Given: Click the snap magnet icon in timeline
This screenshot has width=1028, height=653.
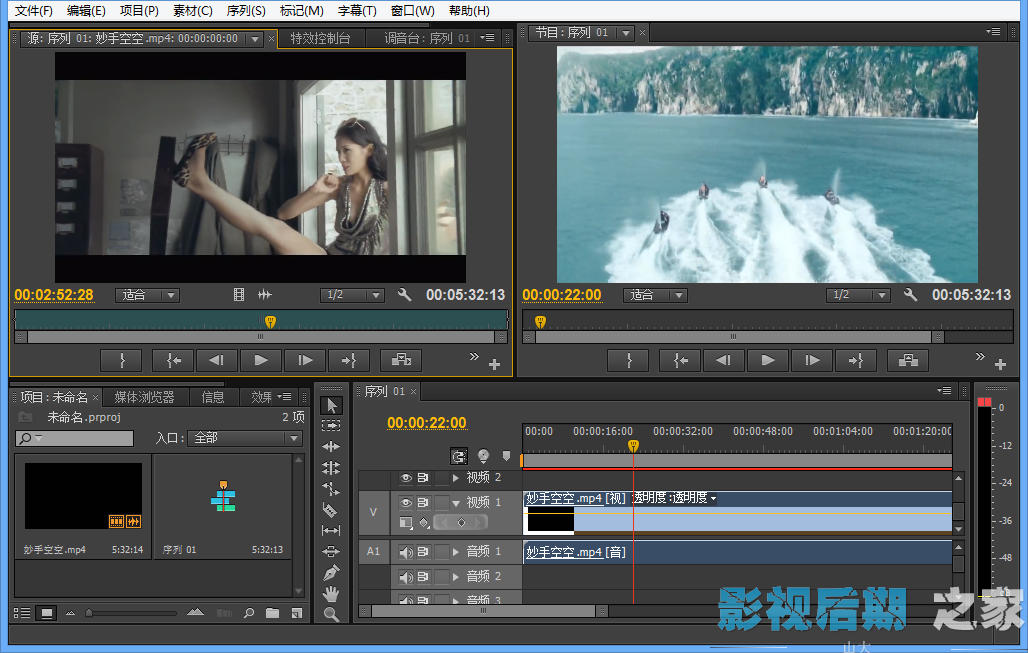Looking at the screenshot, I should click(x=459, y=456).
